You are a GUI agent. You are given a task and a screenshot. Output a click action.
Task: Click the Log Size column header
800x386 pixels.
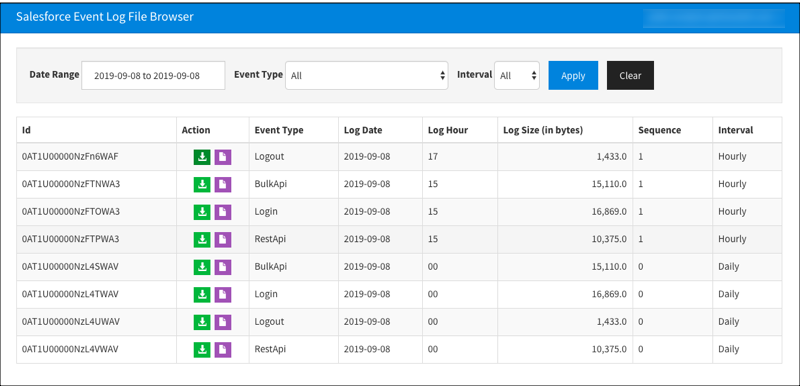(x=543, y=130)
